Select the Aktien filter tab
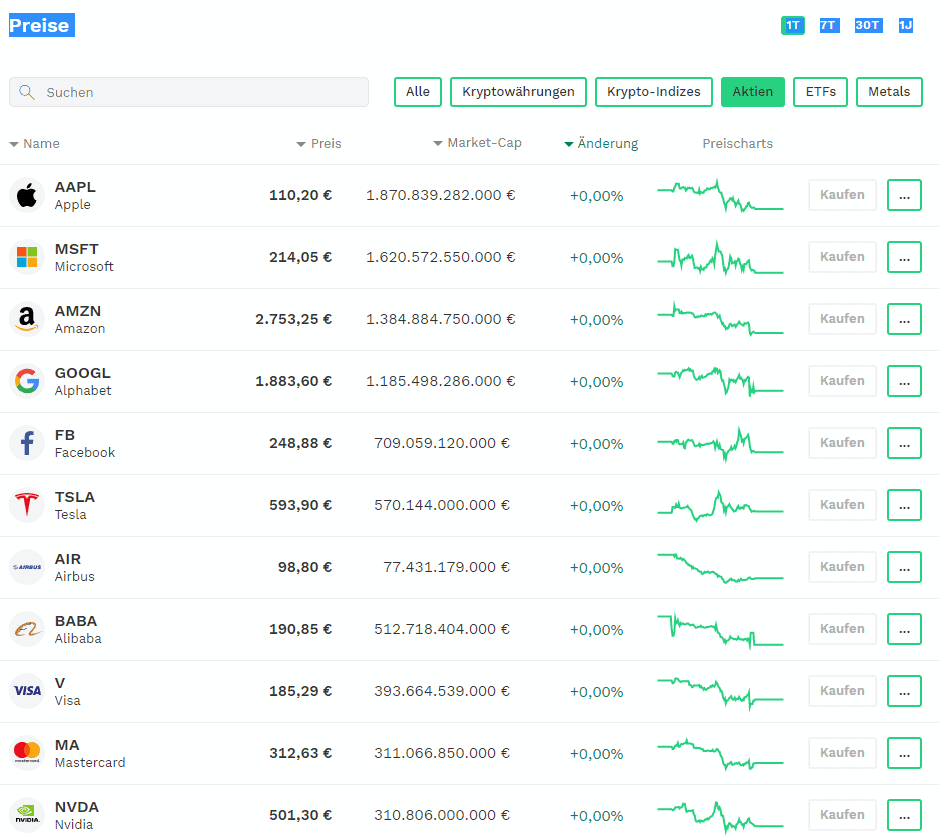Image resolution: width=939 pixels, height=837 pixels. 753,92
